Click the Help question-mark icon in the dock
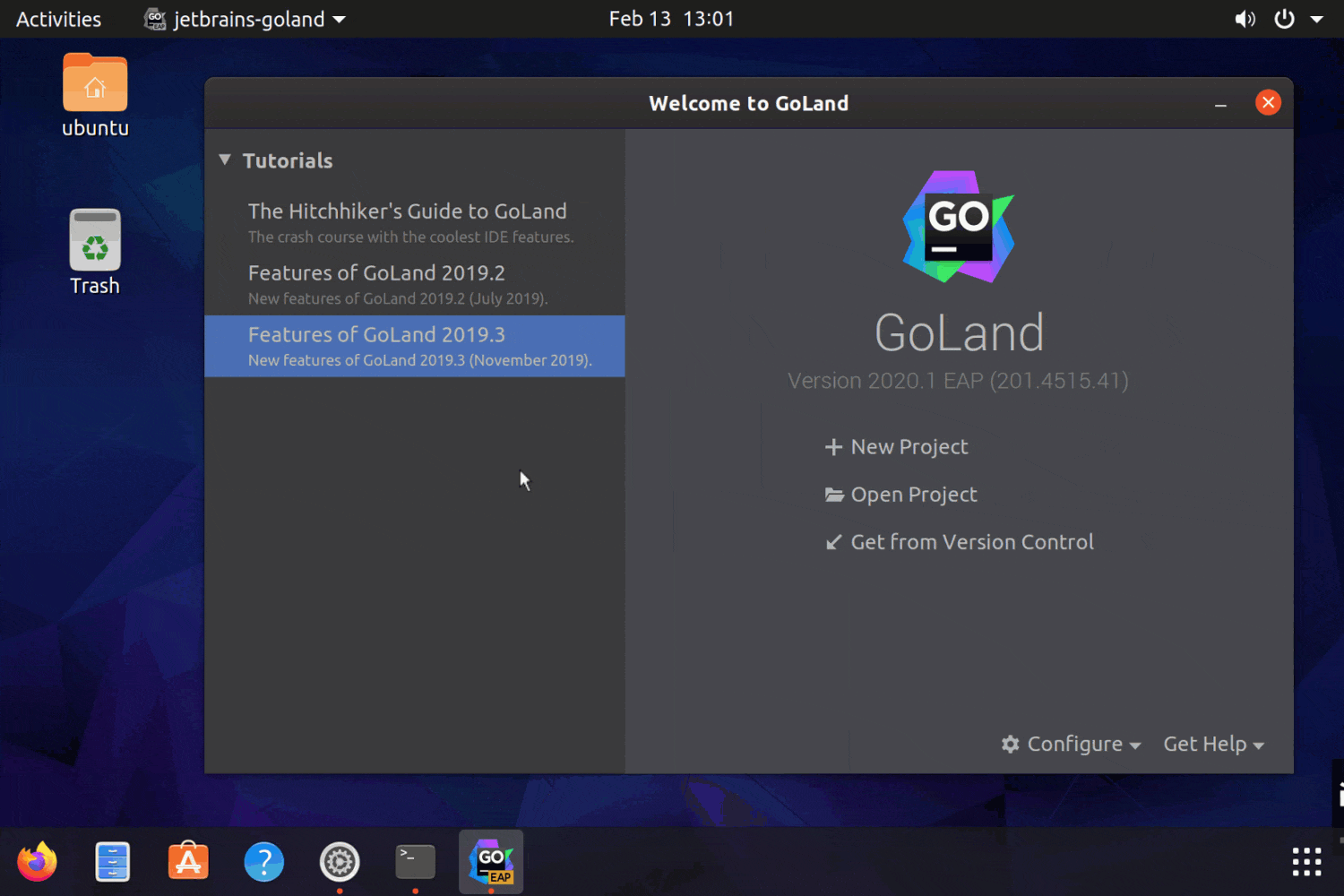1344x896 pixels. point(263,861)
